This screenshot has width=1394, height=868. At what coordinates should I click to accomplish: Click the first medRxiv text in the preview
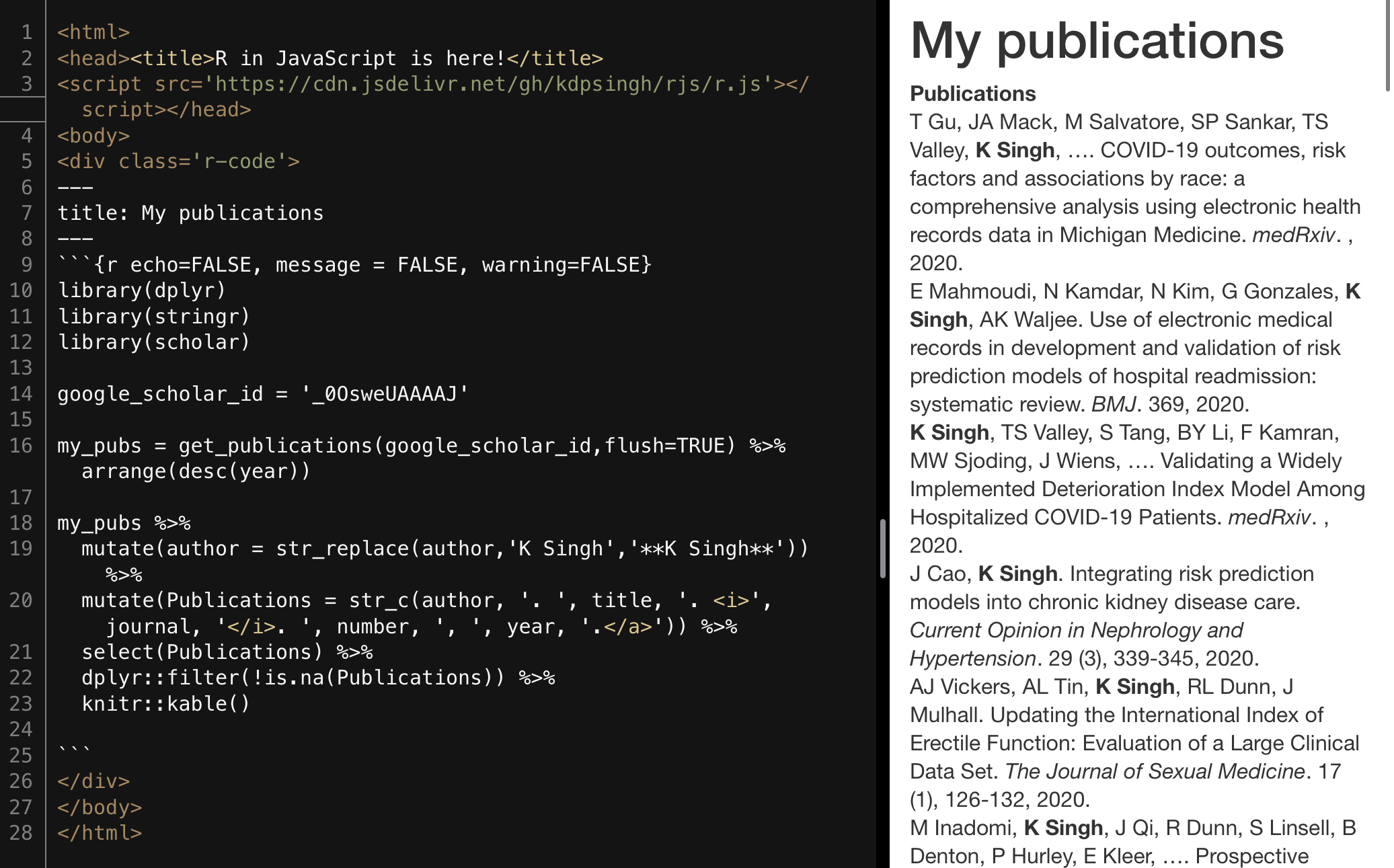tap(1292, 235)
